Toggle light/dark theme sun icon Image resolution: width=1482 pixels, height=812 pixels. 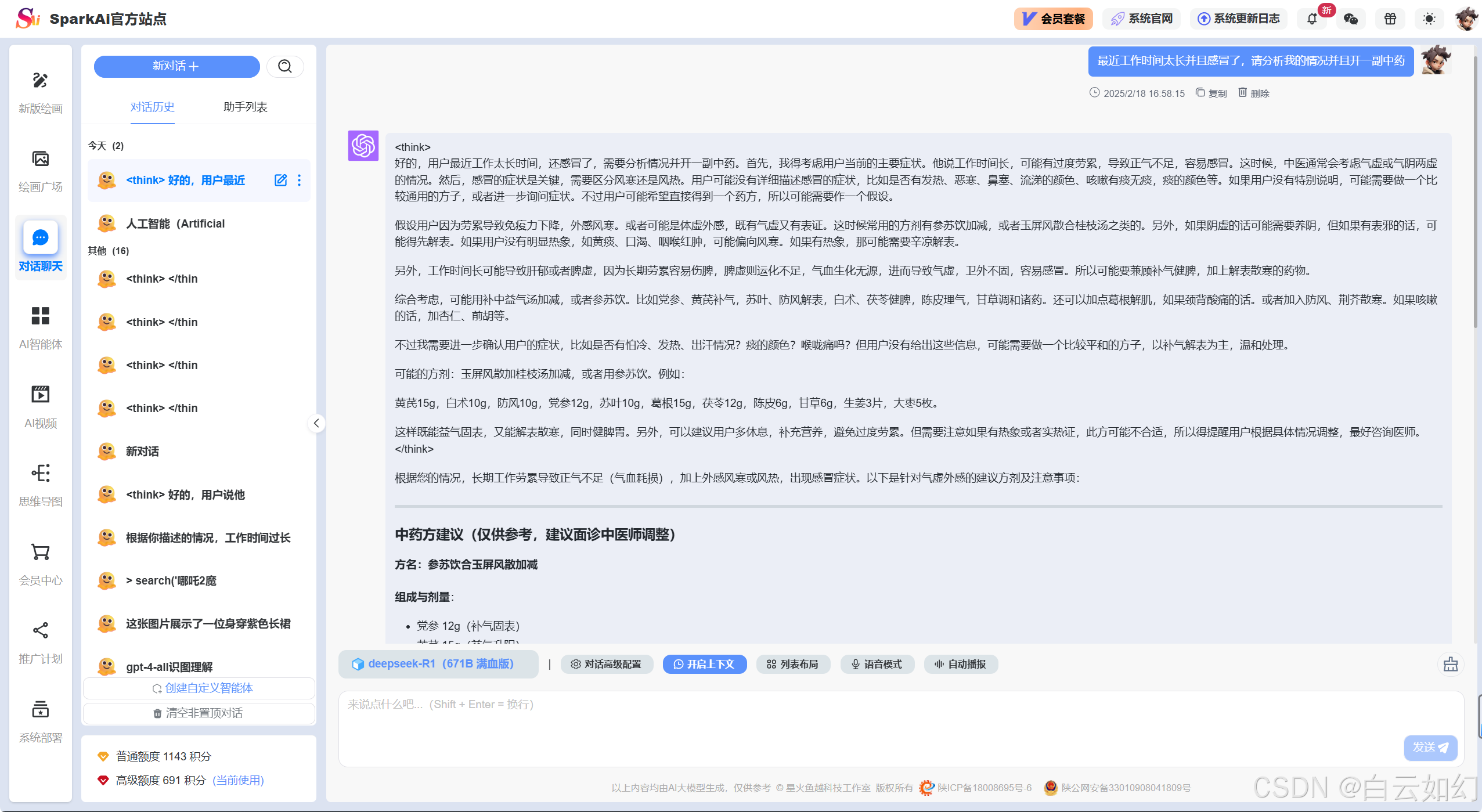point(1429,19)
